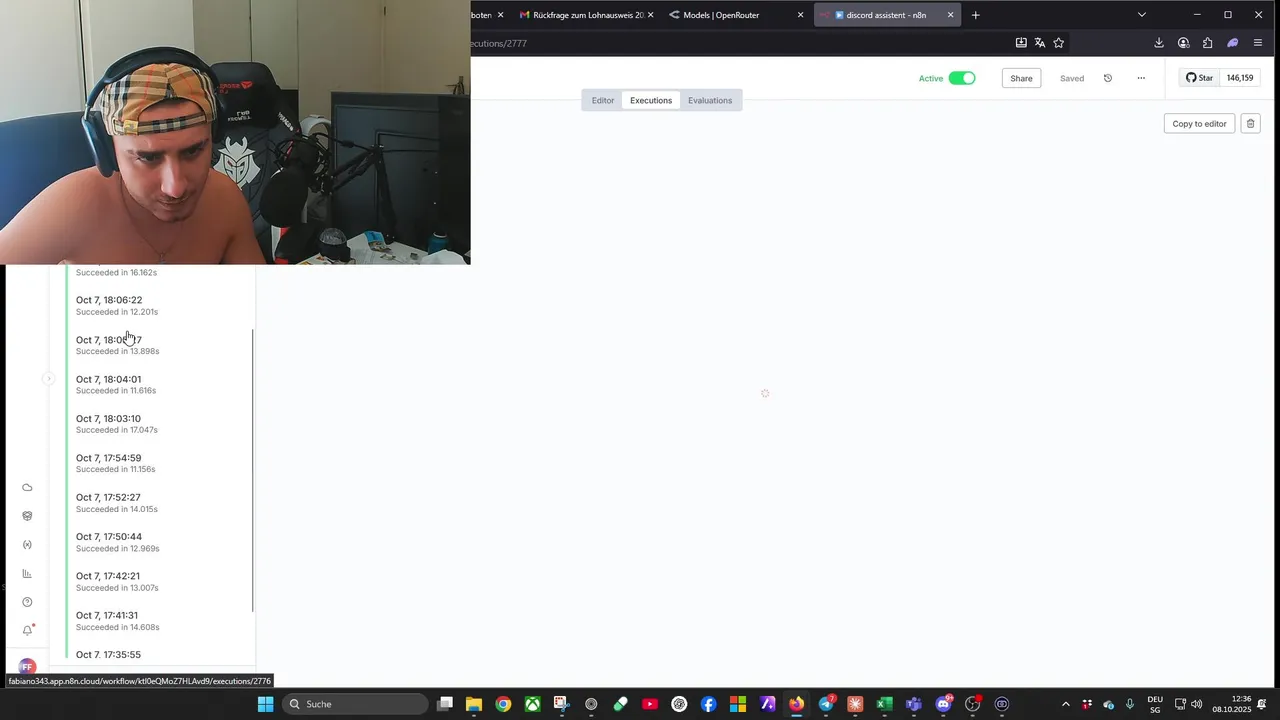The image size is (1280, 720).
Task: Open the insights chart icon in sidebar
Action: coord(27,574)
